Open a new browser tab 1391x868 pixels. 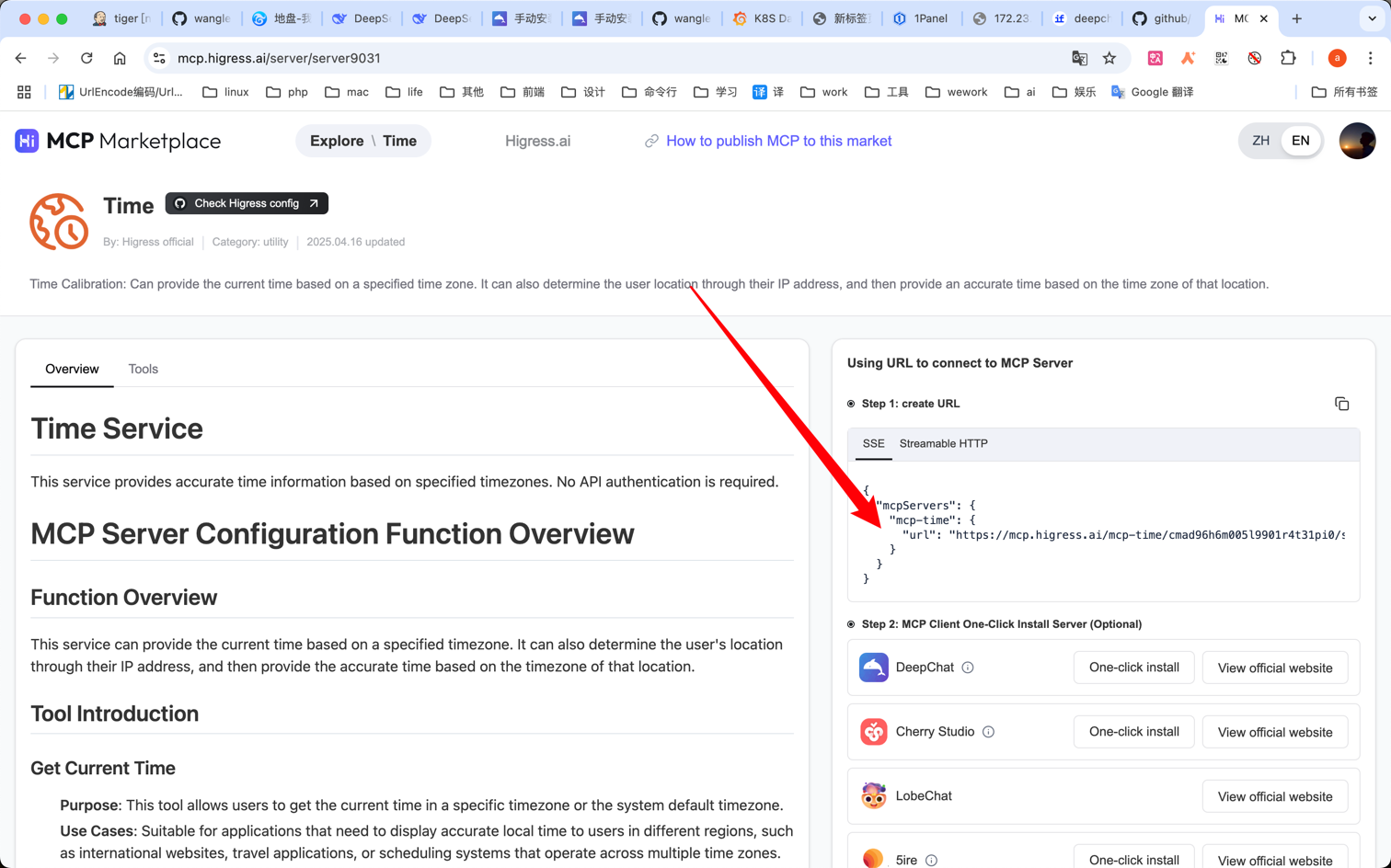click(x=1297, y=18)
